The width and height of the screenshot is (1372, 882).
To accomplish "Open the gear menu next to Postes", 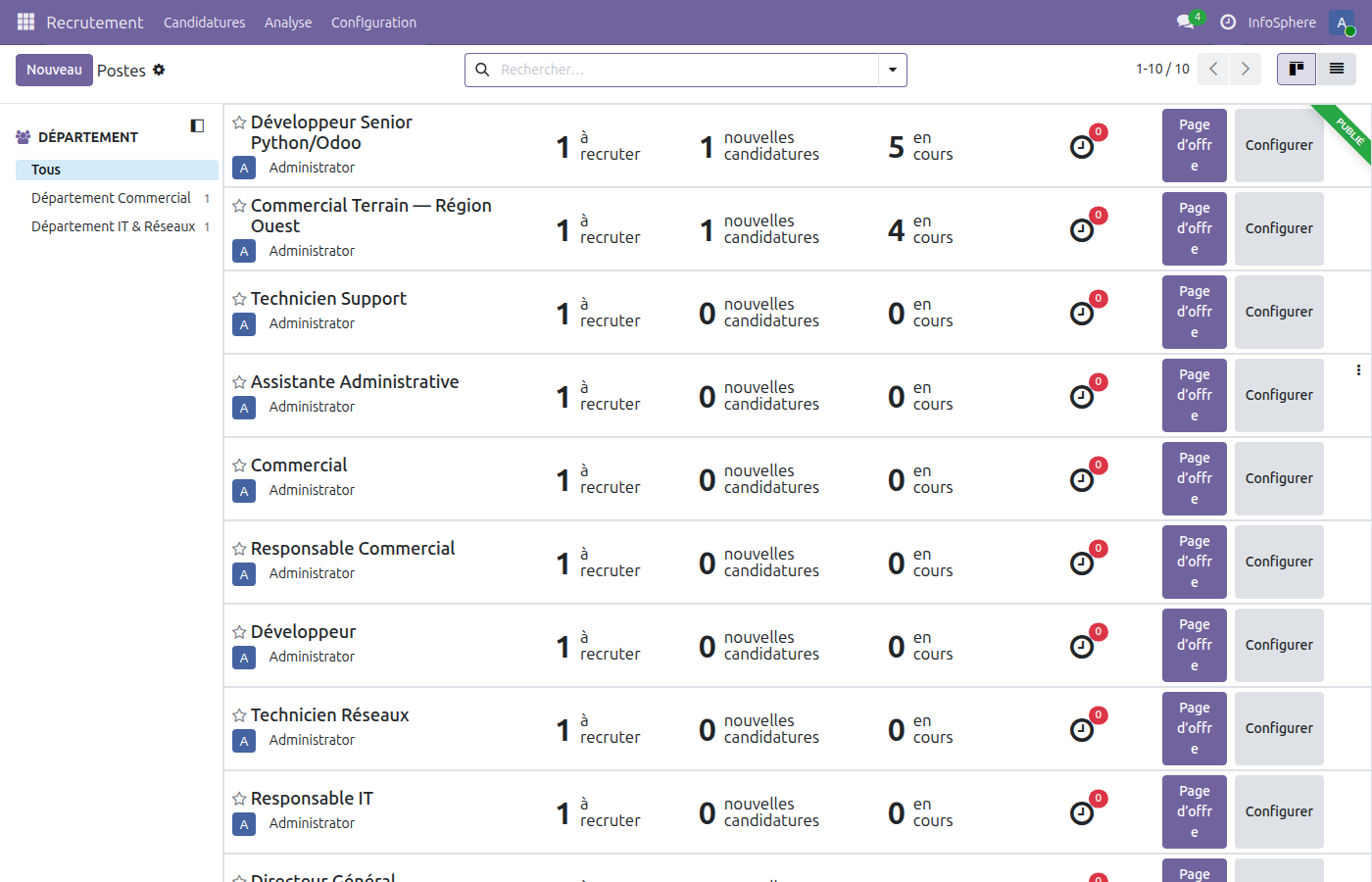I will click(x=159, y=70).
